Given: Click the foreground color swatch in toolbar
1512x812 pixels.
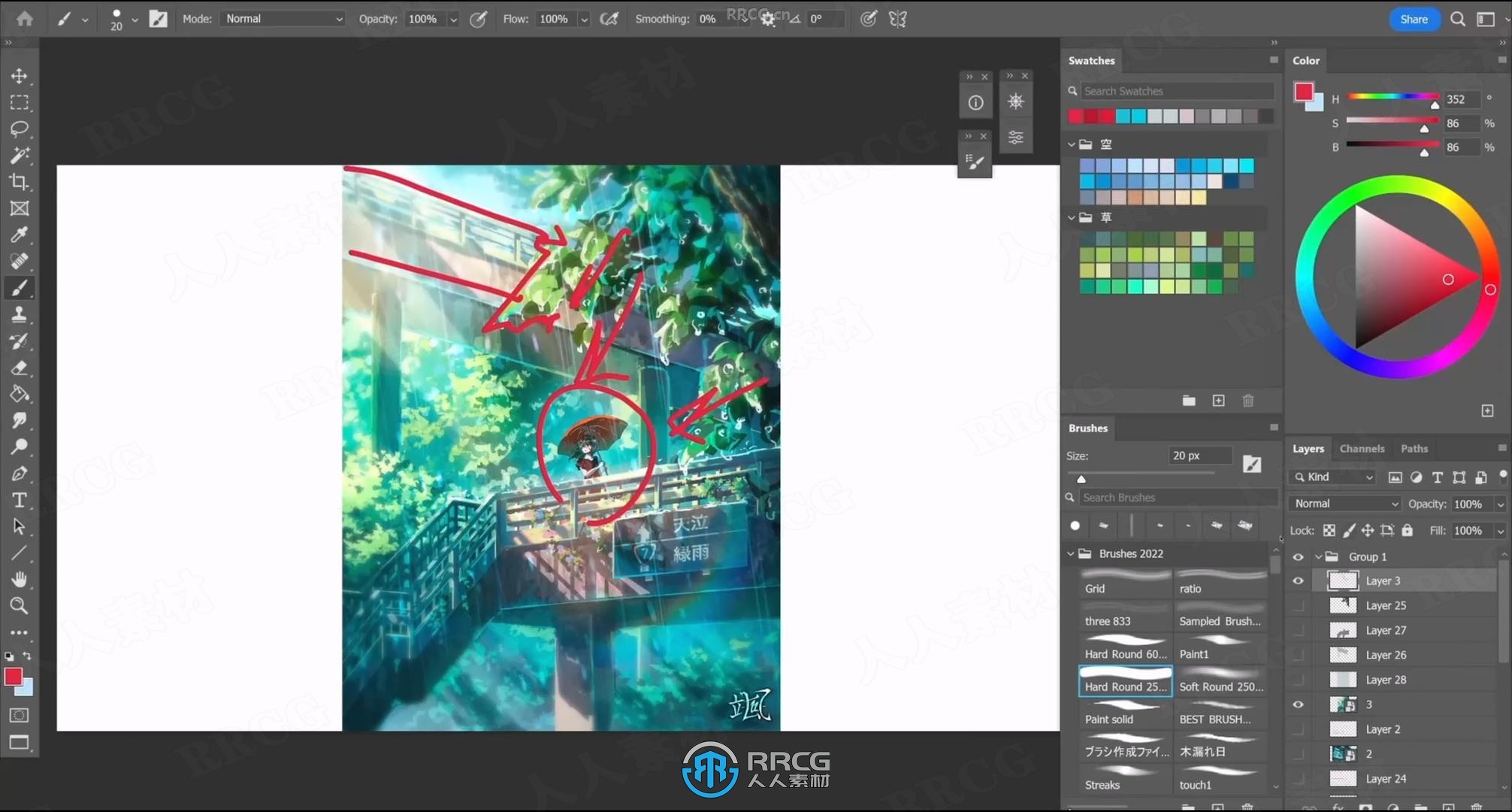Looking at the screenshot, I should click(13, 677).
